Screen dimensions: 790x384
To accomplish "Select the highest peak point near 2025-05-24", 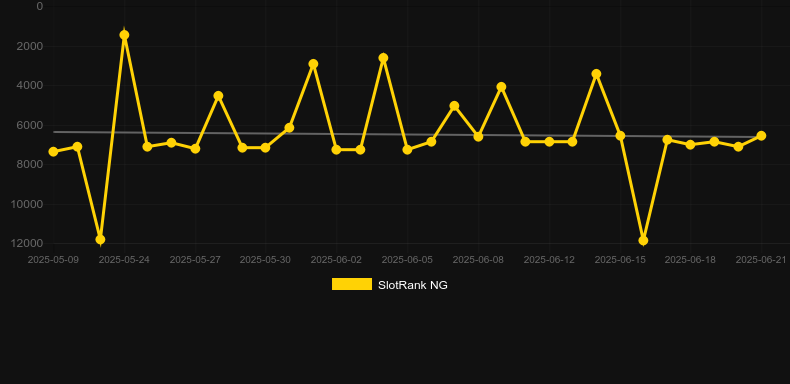I will coord(124,35).
